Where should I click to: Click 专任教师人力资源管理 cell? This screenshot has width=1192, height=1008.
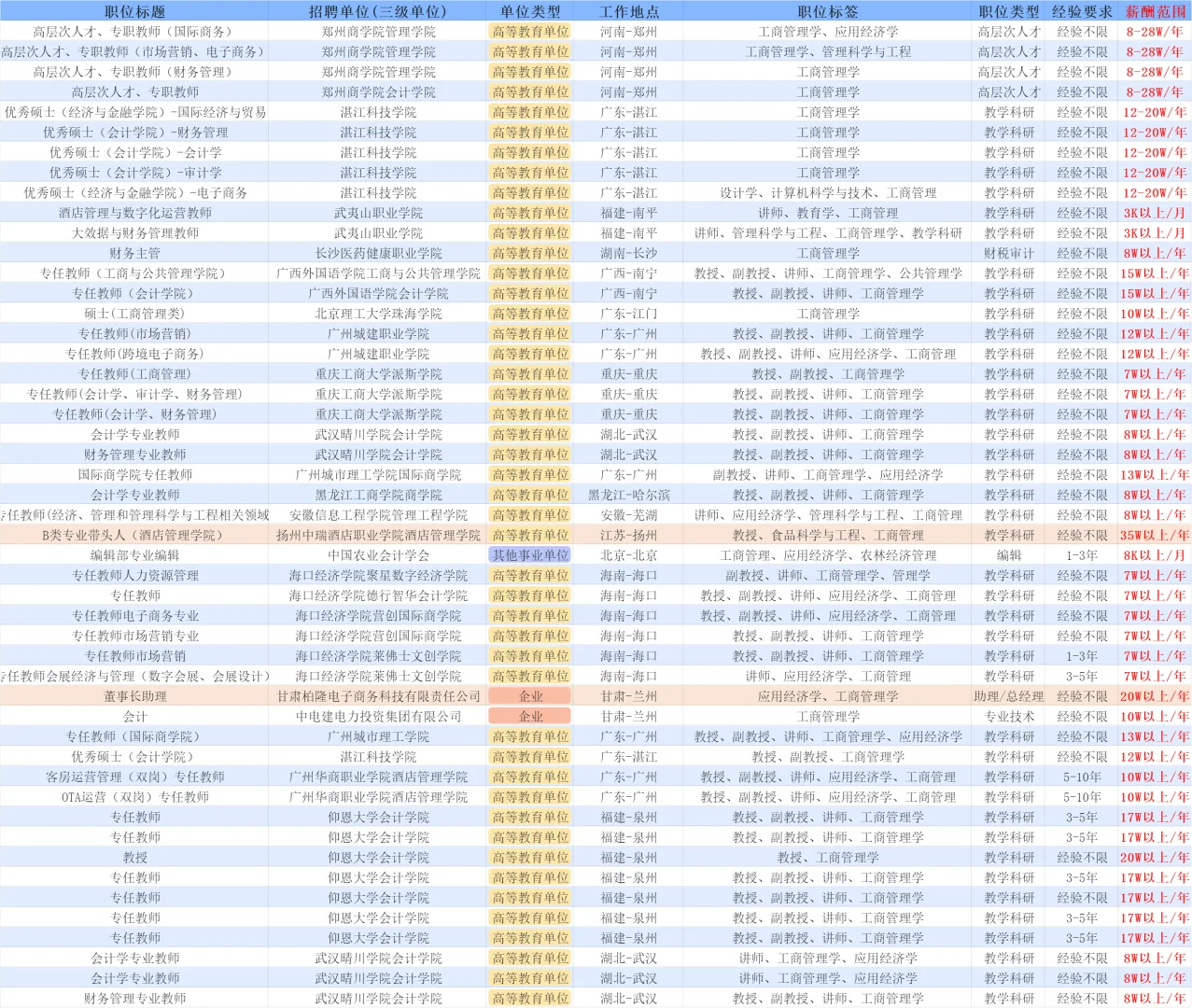pyautogui.click(x=134, y=576)
